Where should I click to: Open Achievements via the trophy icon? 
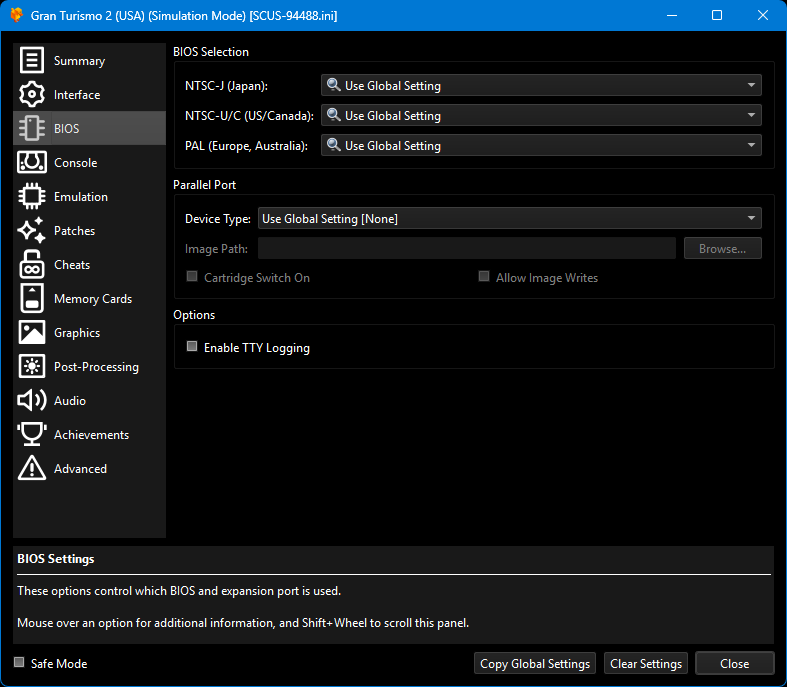pyautogui.click(x=32, y=435)
